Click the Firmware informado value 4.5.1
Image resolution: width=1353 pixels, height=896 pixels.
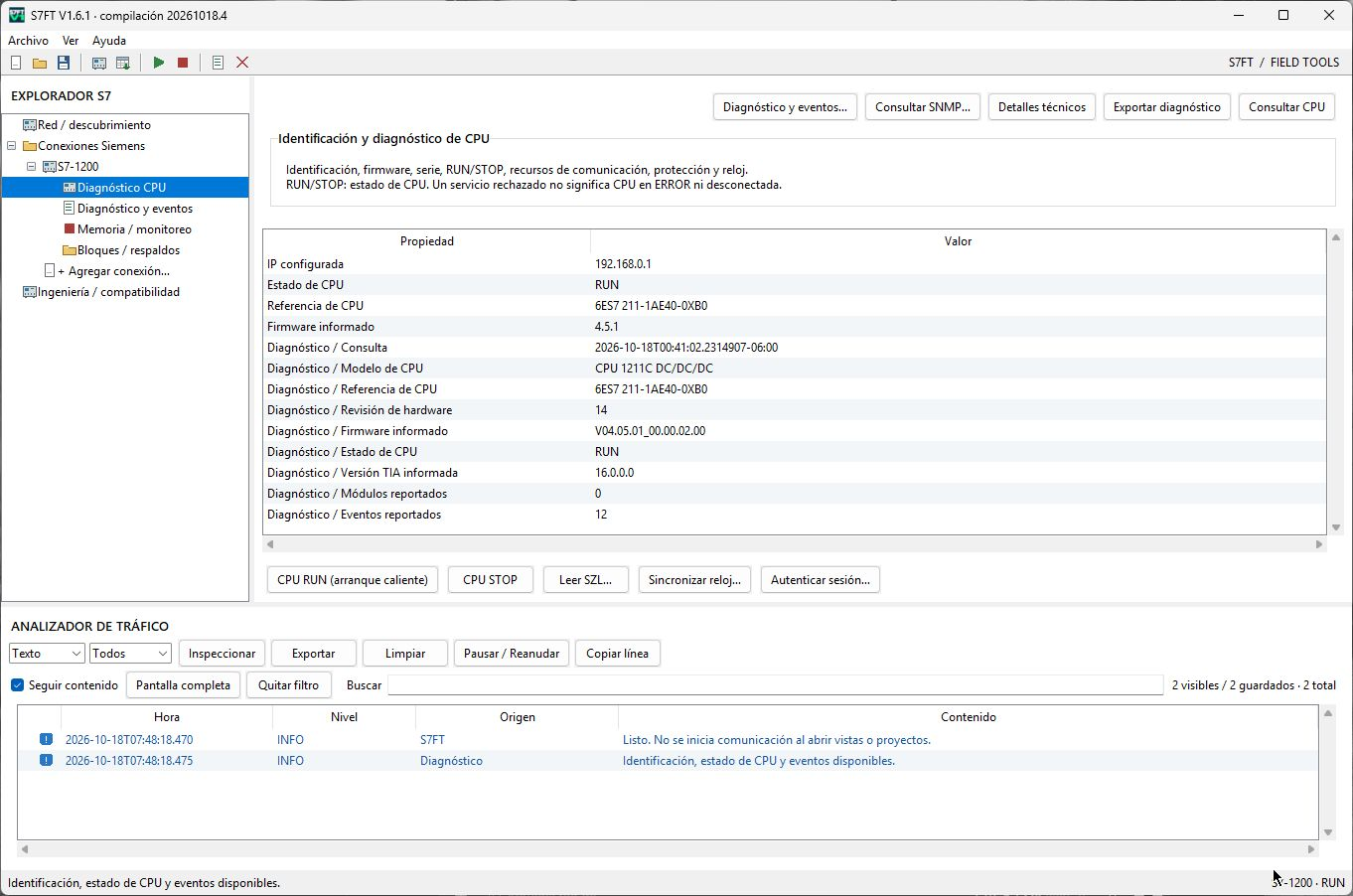click(x=607, y=327)
